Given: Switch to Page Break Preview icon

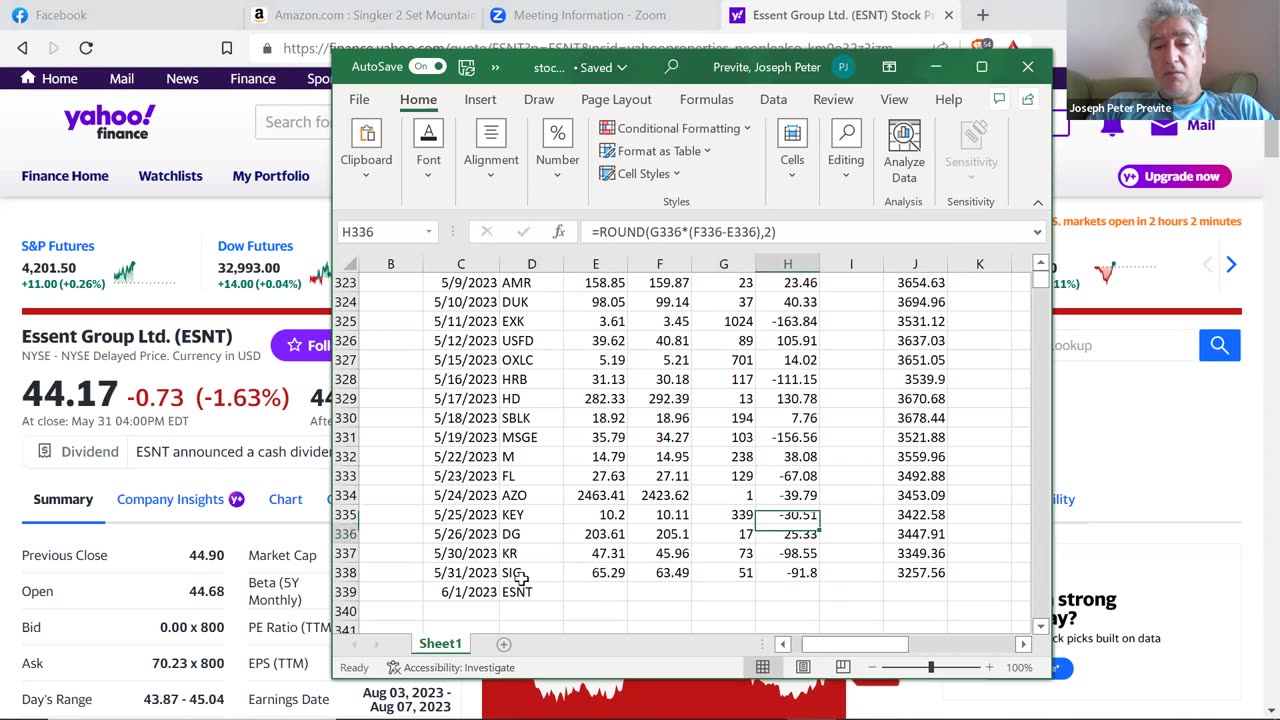Looking at the screenshot, I should pos(843,667).
